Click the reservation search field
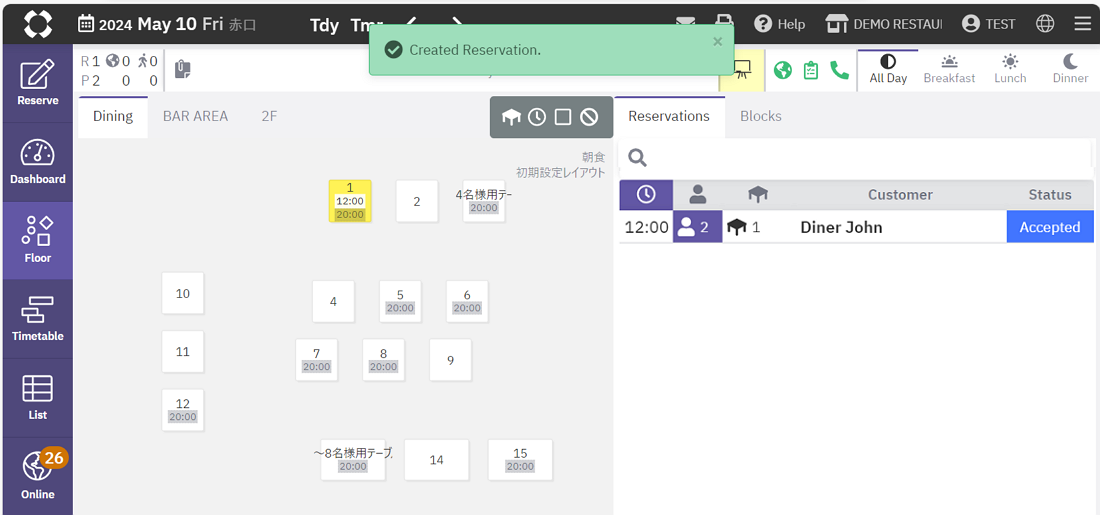Screen dimensions: 1100x515 coord(860,157)
